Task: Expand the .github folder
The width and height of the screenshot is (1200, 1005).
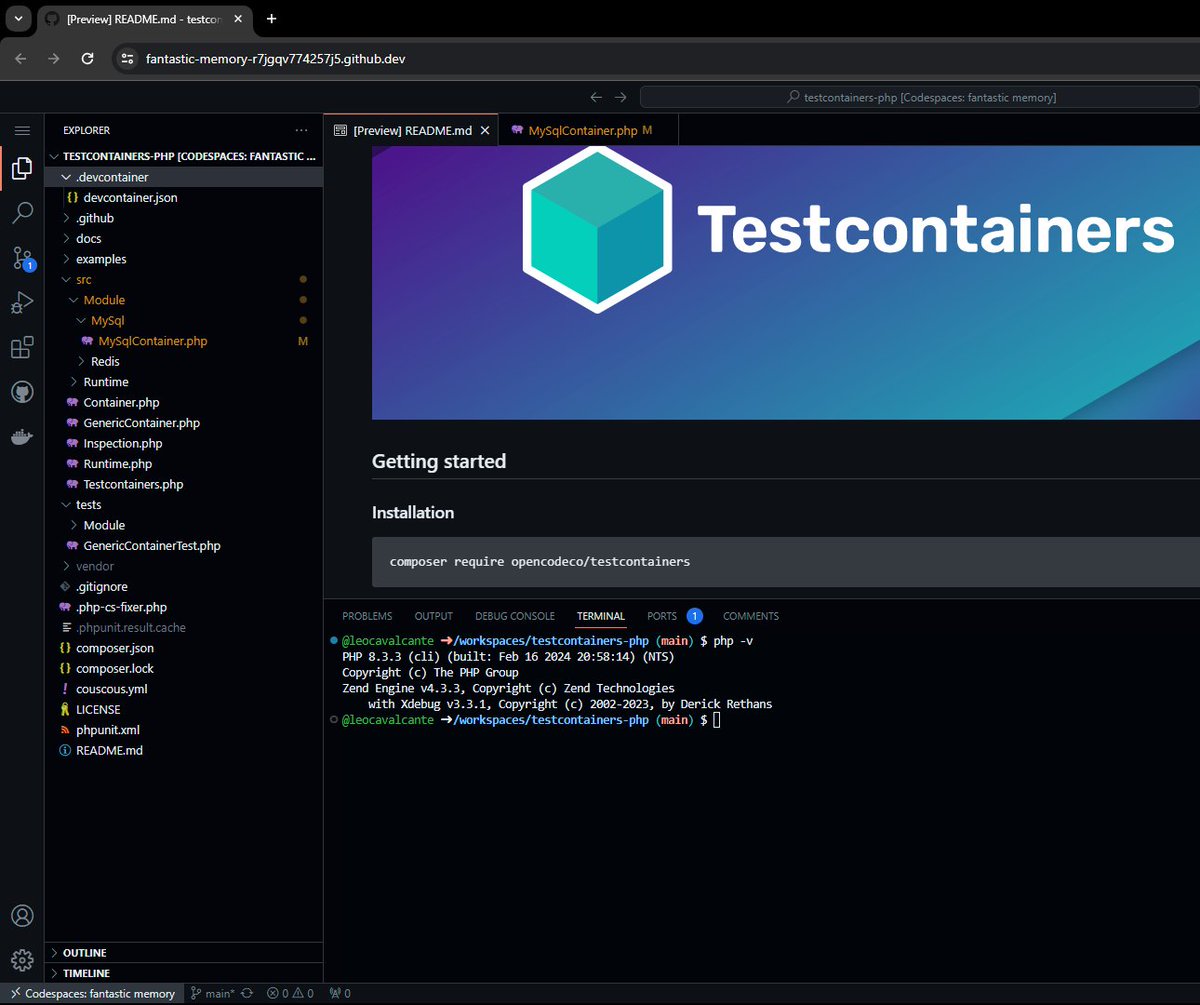Action: pos(184,218)
